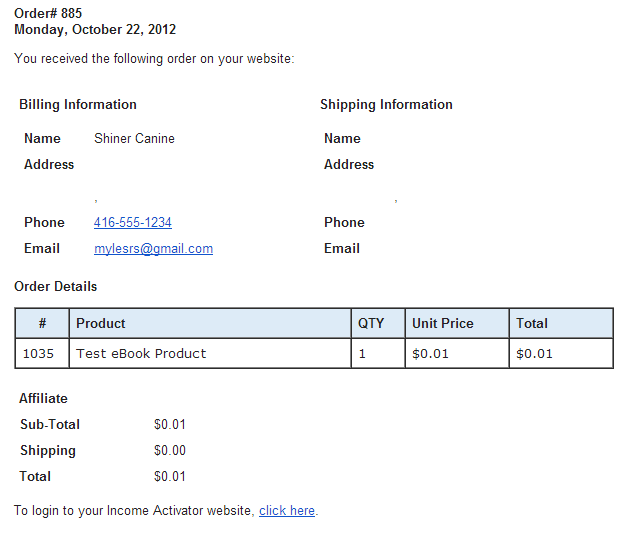
Task: Select the name Shiner Canine
Action: 134,138
